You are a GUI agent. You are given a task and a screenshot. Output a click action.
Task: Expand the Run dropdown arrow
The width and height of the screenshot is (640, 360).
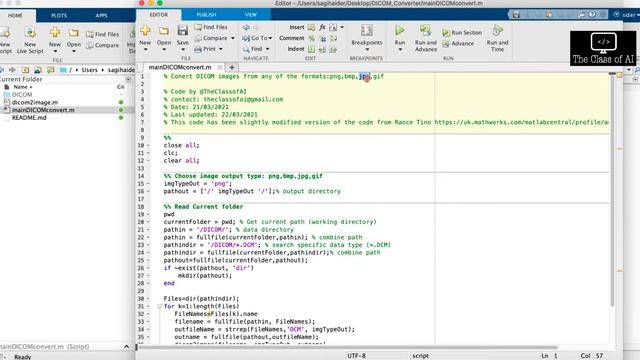click(400, 49)
